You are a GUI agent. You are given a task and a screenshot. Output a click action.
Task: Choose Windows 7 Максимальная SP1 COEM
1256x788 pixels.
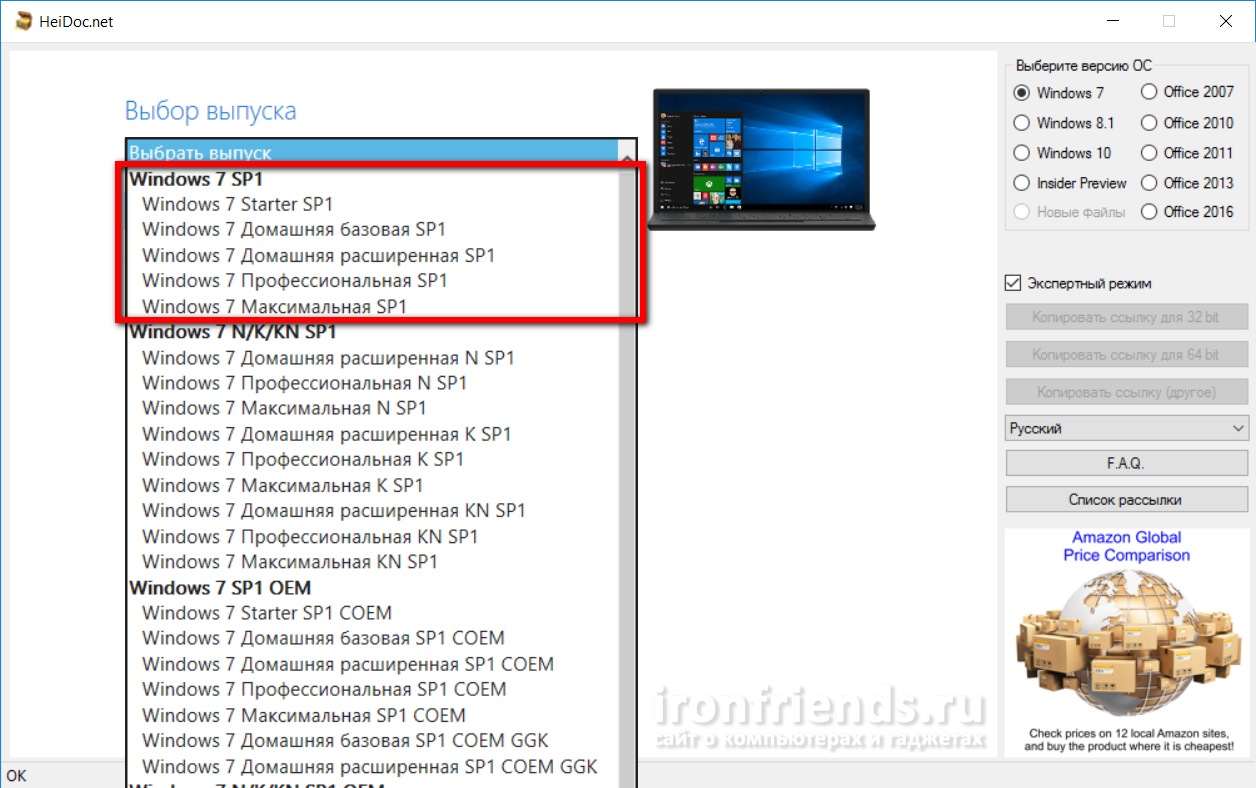pos(372,715)
